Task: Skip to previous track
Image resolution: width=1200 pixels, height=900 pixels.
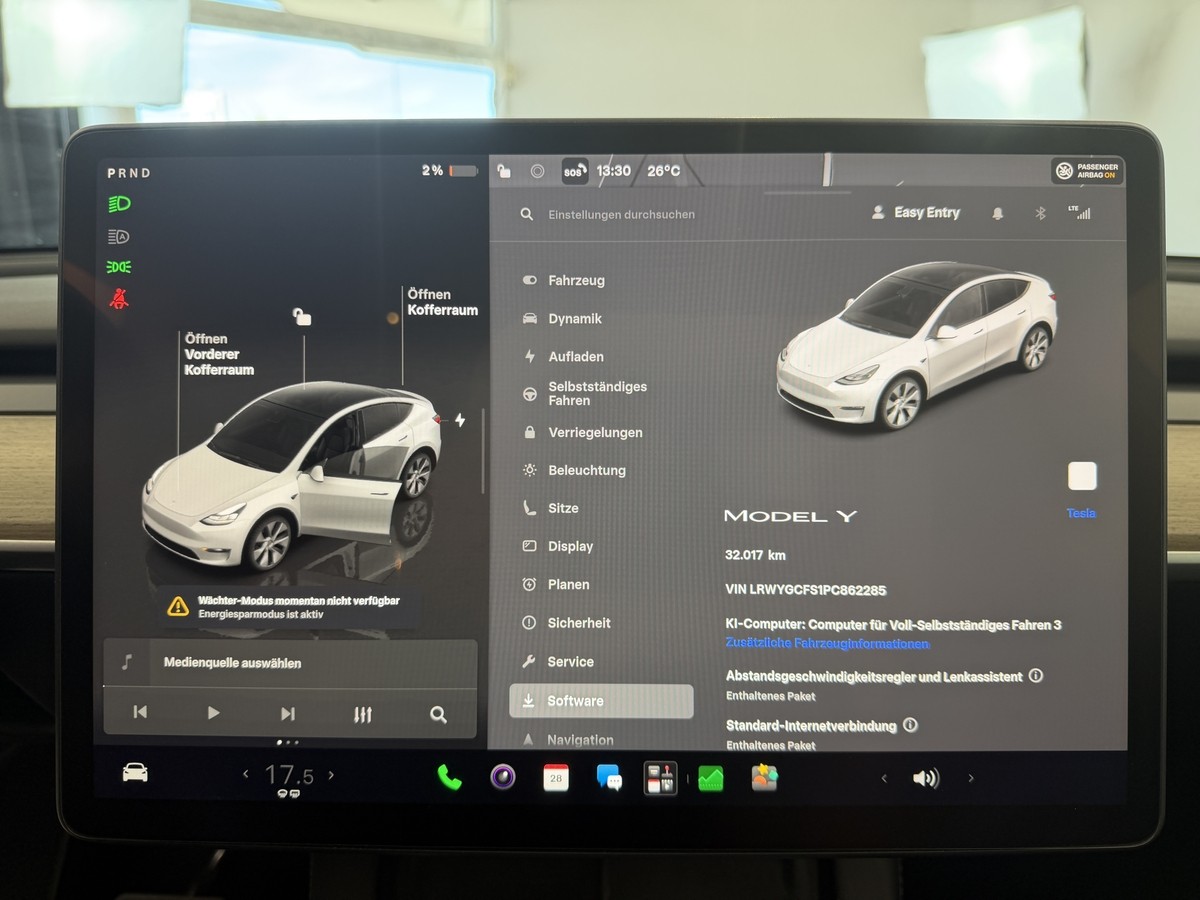Action: [140, 713]
